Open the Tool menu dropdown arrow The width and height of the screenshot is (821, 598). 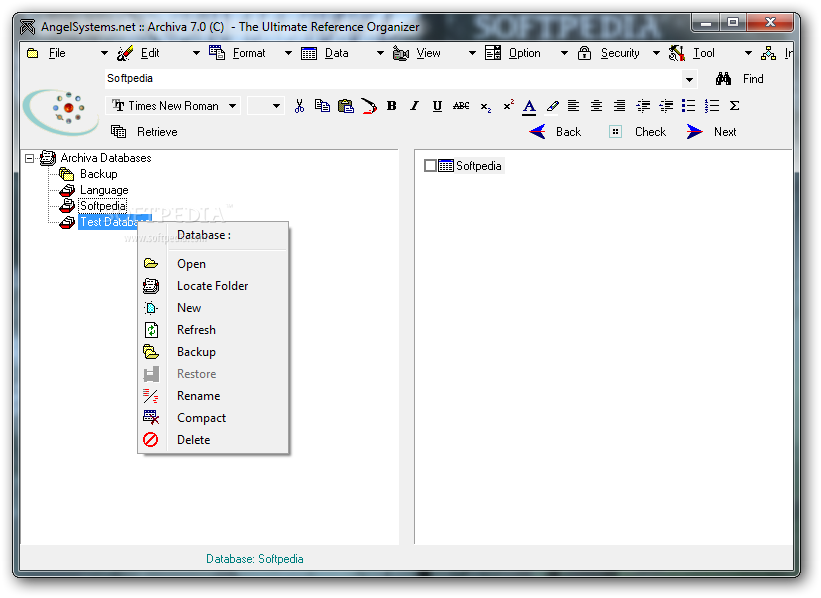tap(748, 53)
